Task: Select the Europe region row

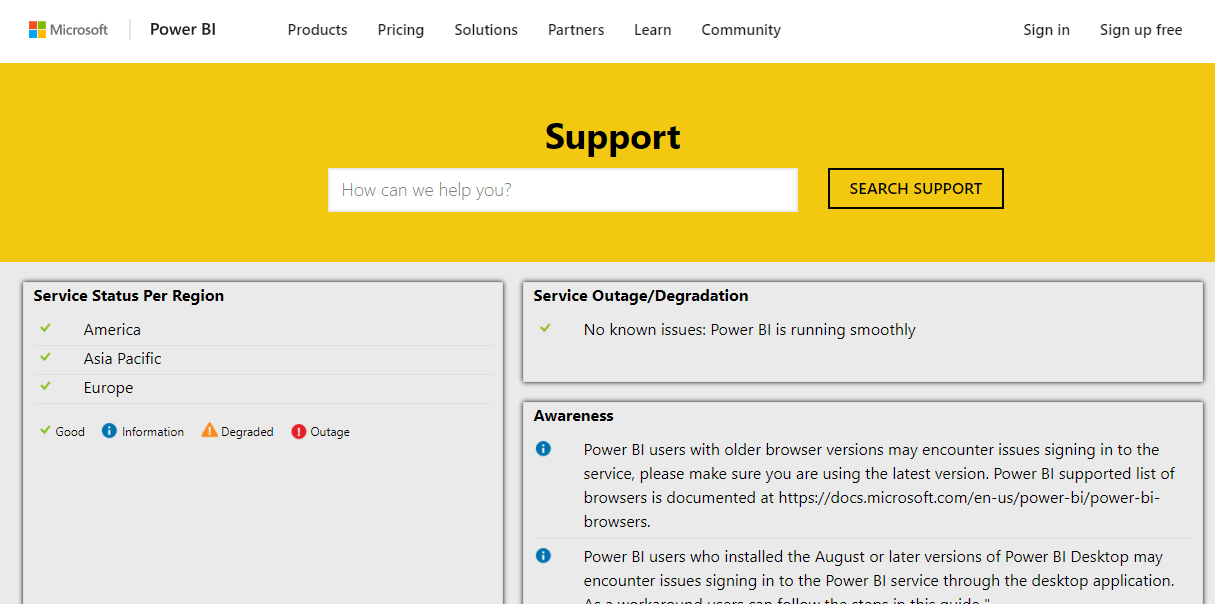Action: click(x=265, y=388)
